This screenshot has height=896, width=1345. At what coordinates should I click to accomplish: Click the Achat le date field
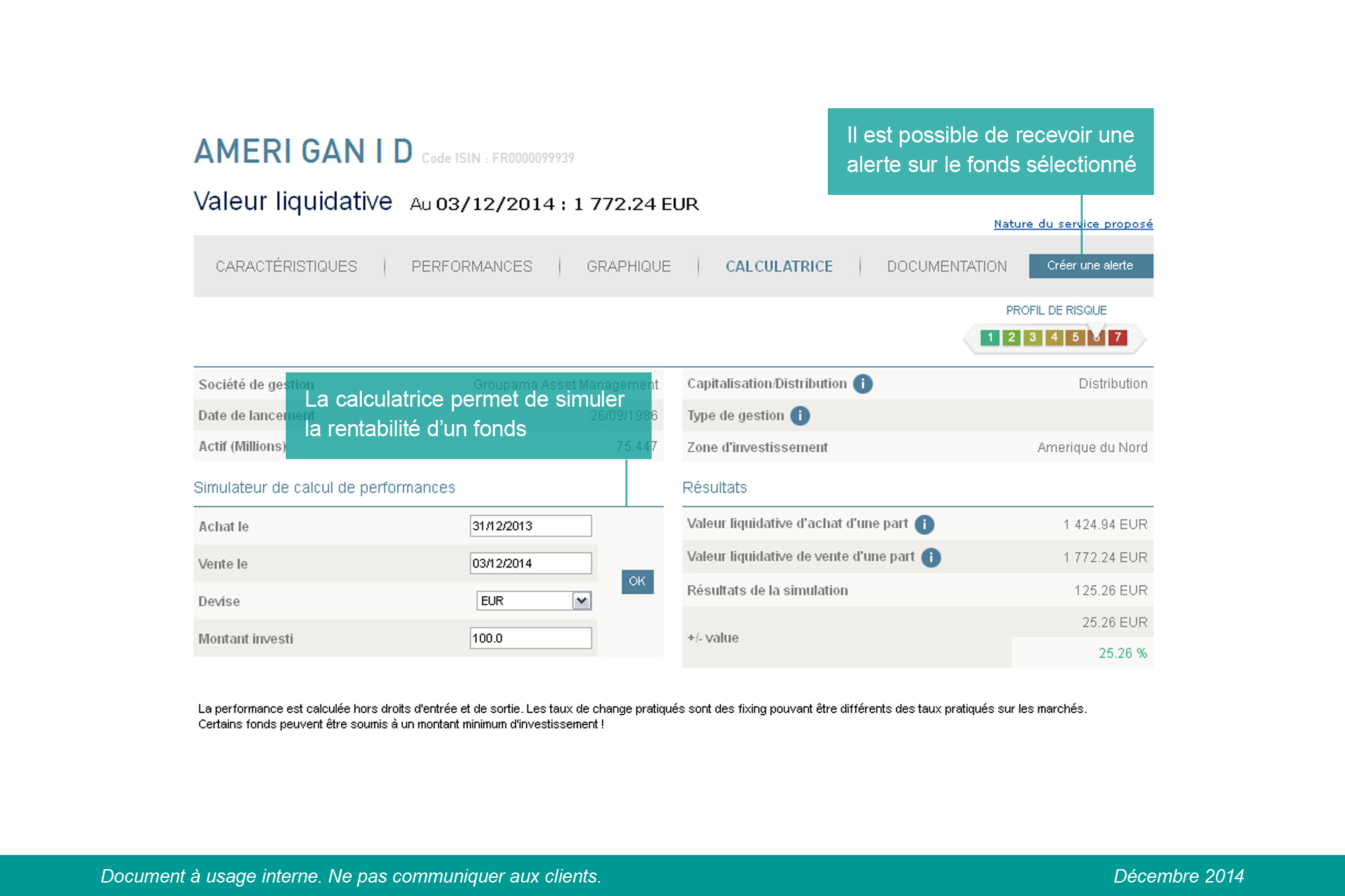point(531,525)
